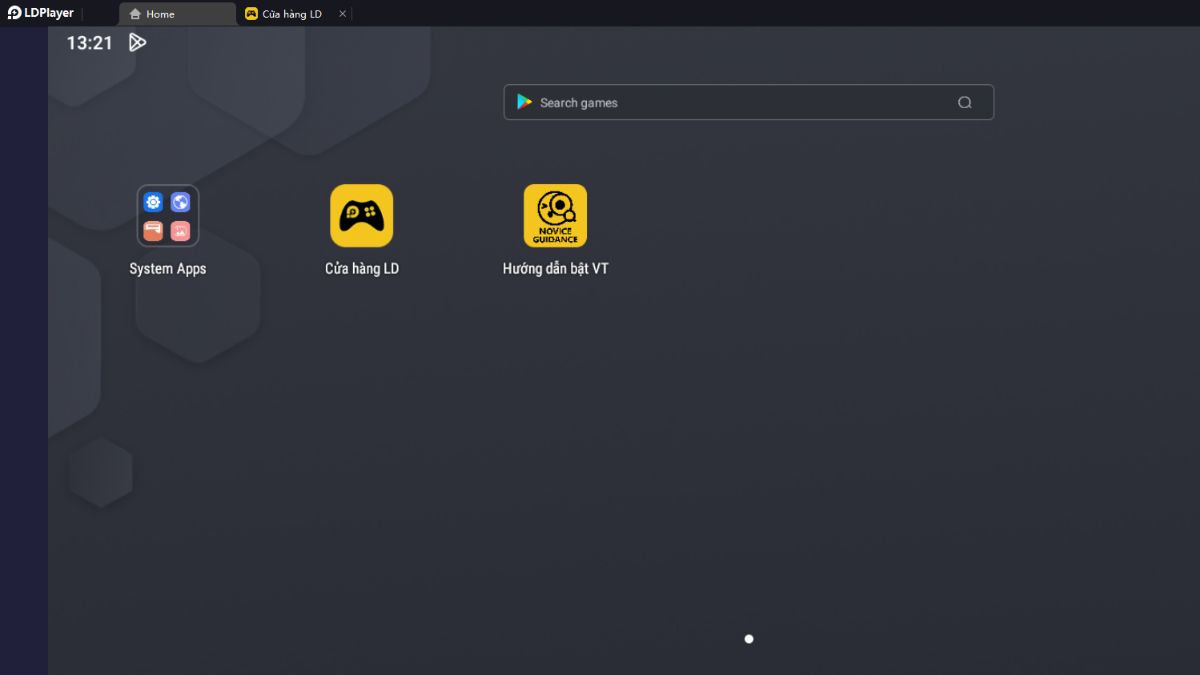Switch to the Home tab
This screenshot has width=1200, height=675.
pyautogui.click(x=176, y=14)
